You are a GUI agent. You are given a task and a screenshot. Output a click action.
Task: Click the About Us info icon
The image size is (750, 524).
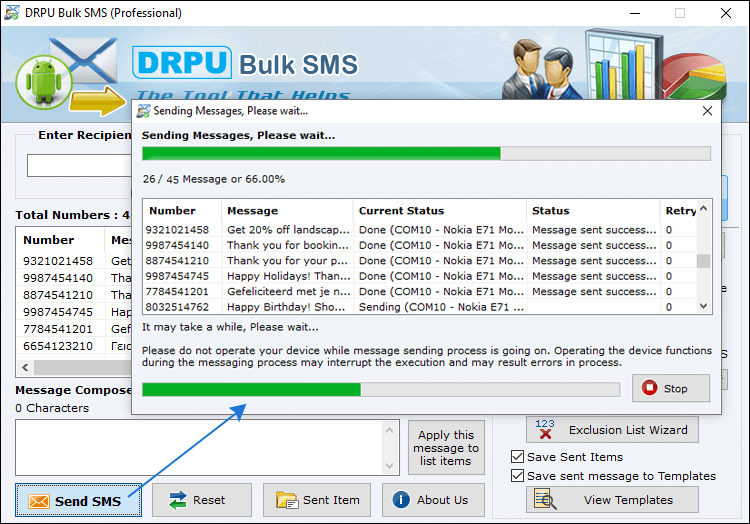pyautogui.click(x=401, y=500)
